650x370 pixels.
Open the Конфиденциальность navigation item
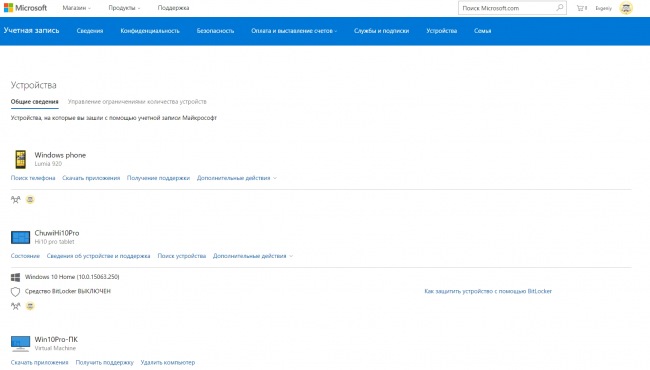[x=150, y=31]
